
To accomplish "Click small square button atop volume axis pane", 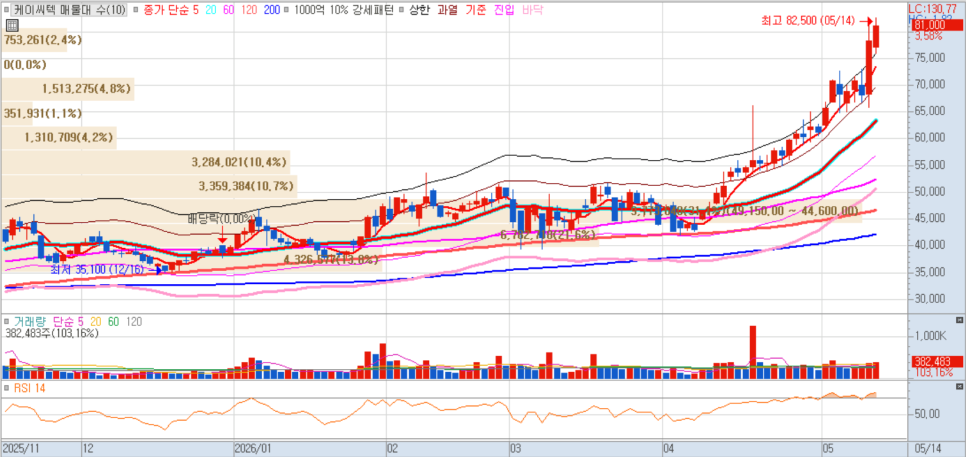I will click(x=959, y=320).
